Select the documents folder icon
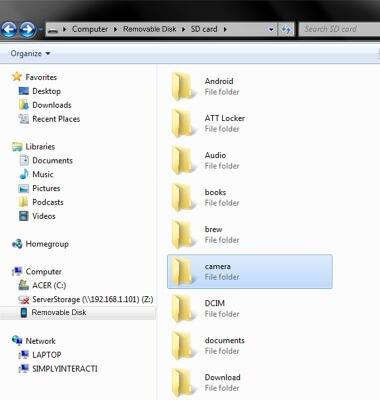This screenshot has height=400, width=380. click(182, 345)
